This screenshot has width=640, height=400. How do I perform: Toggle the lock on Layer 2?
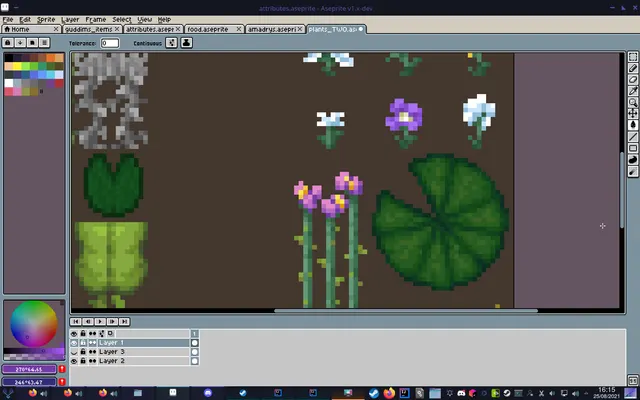(83, 361)
